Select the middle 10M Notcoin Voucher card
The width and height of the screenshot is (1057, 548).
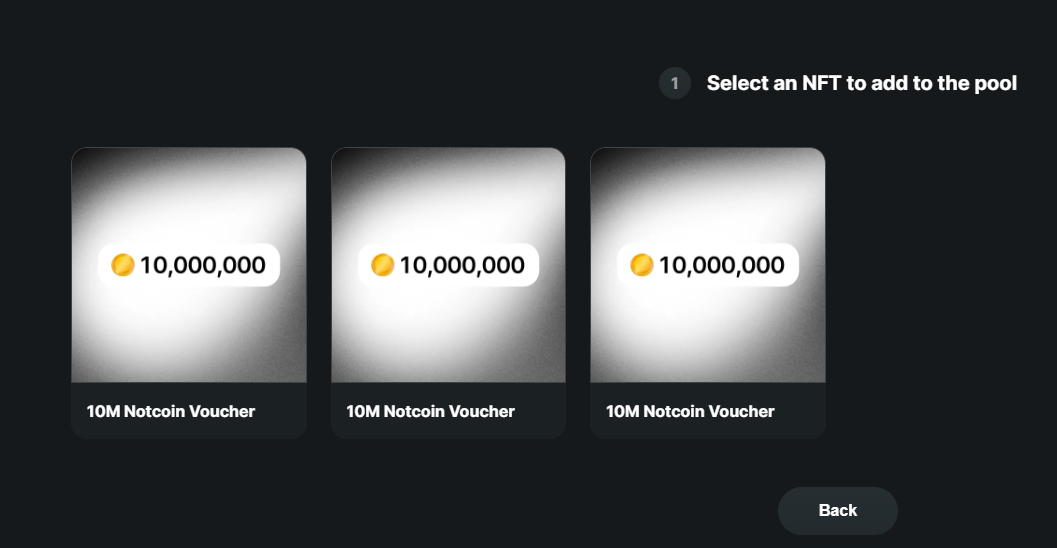click(448, 292)
